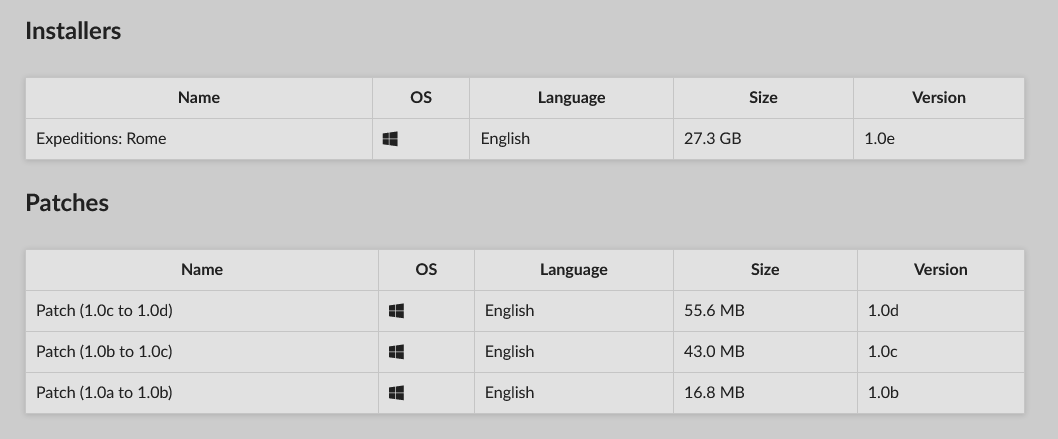Download Patch (1.0b to 1.0c)
Screen dimensions: 1058x439
(x=104, y=352)
